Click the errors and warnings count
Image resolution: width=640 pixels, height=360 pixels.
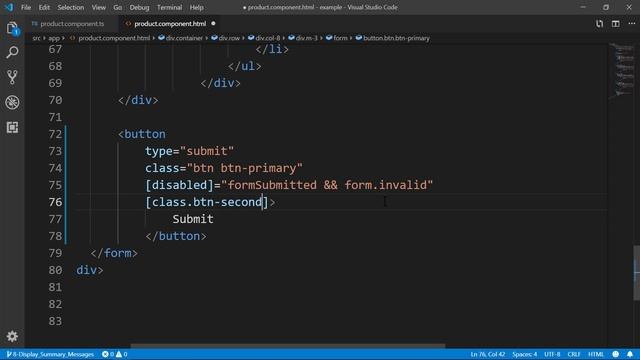click(x=115, y=354)
